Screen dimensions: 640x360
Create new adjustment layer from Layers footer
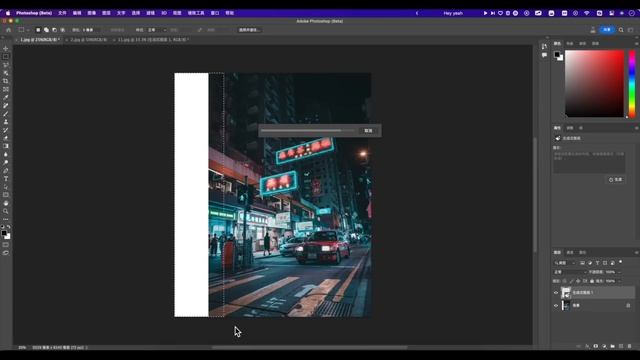click(x=604, y=346)
